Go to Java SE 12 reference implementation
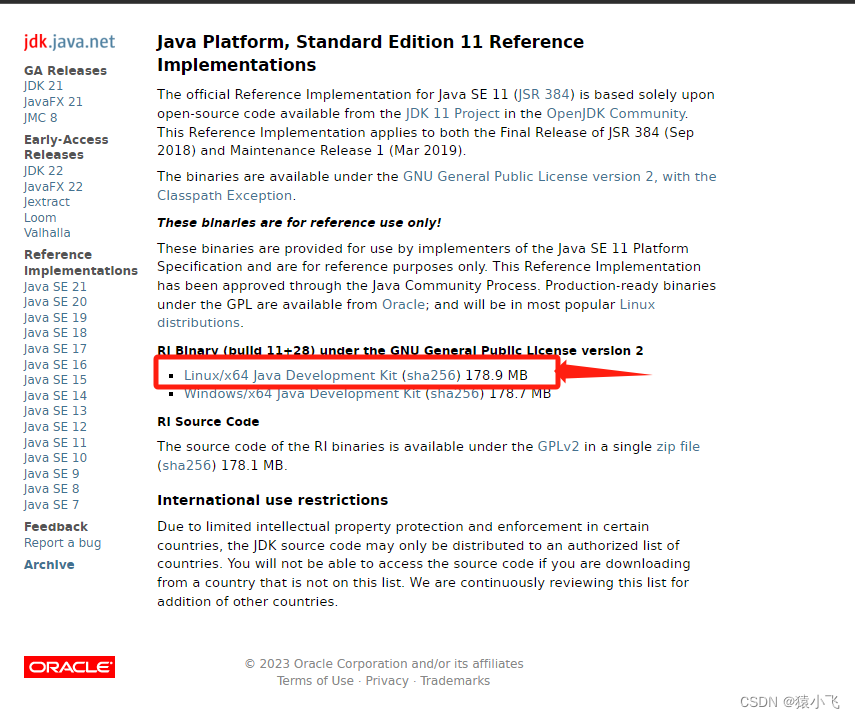Screen dimensions: 855x718 (55, 426)
